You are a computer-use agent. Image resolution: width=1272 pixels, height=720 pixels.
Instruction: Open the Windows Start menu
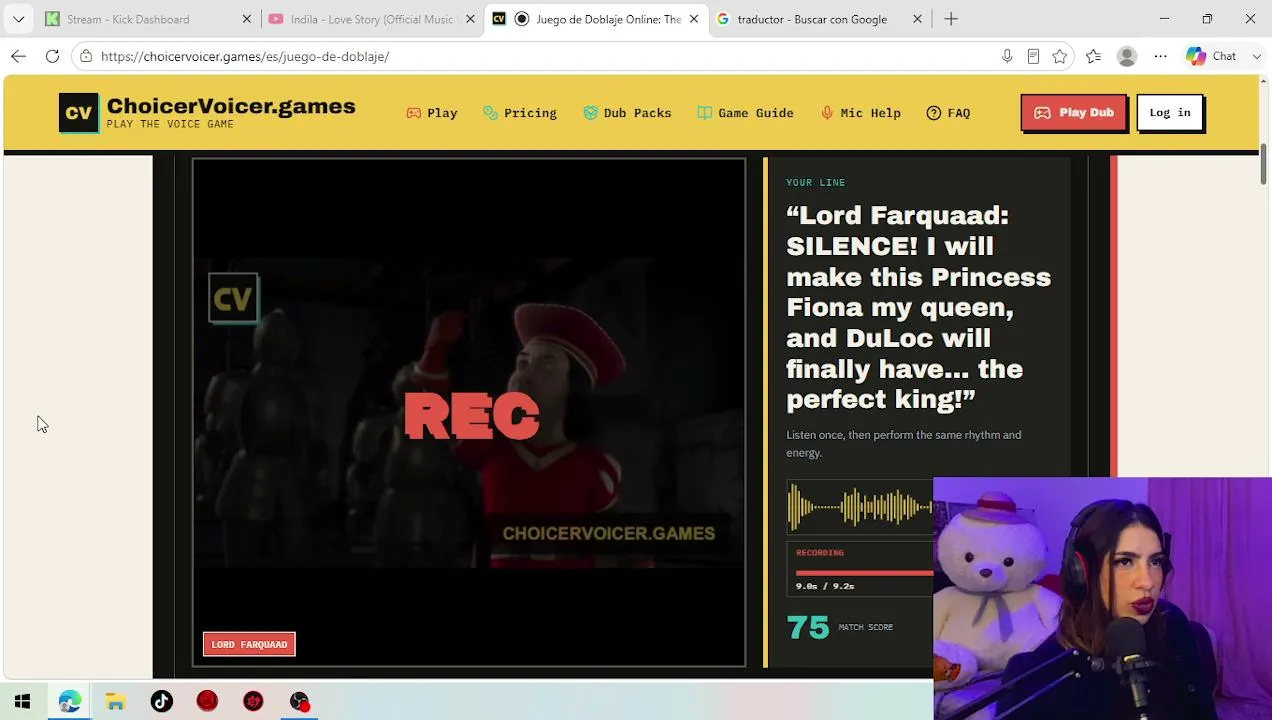22,701
